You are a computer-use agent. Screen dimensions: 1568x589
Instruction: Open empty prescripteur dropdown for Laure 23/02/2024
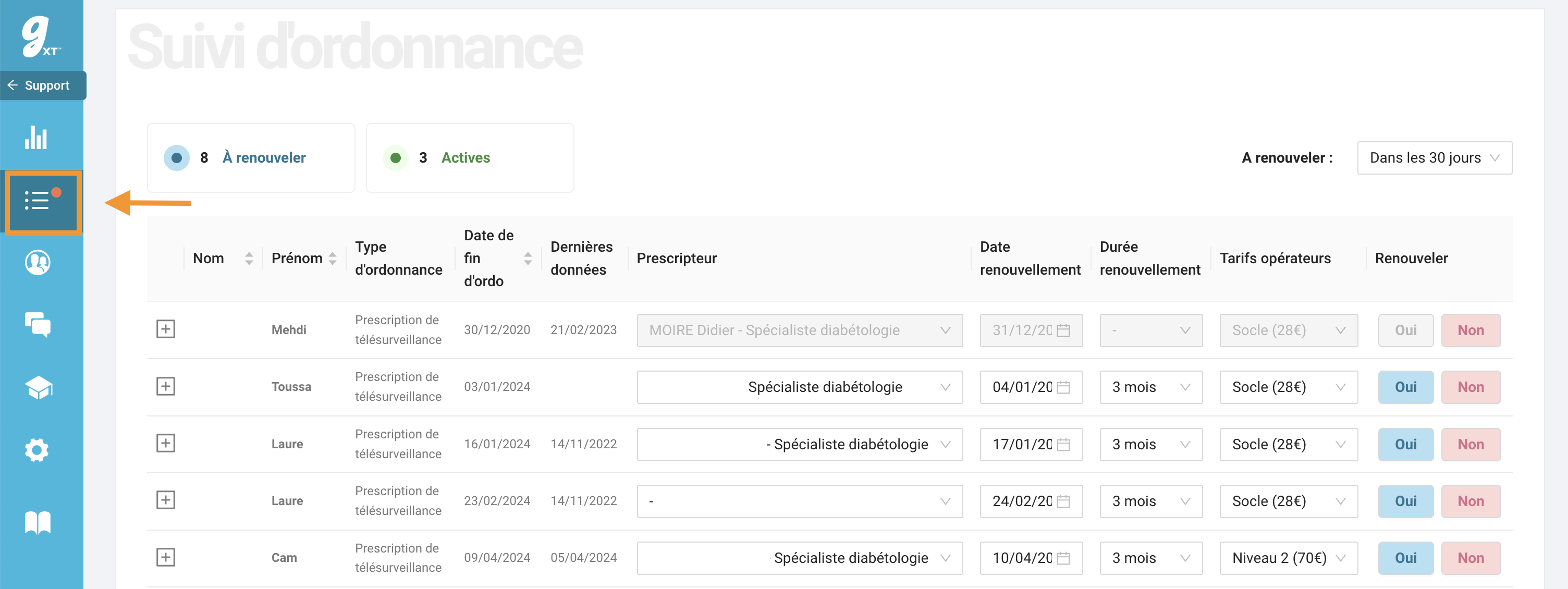coord(800,501)
